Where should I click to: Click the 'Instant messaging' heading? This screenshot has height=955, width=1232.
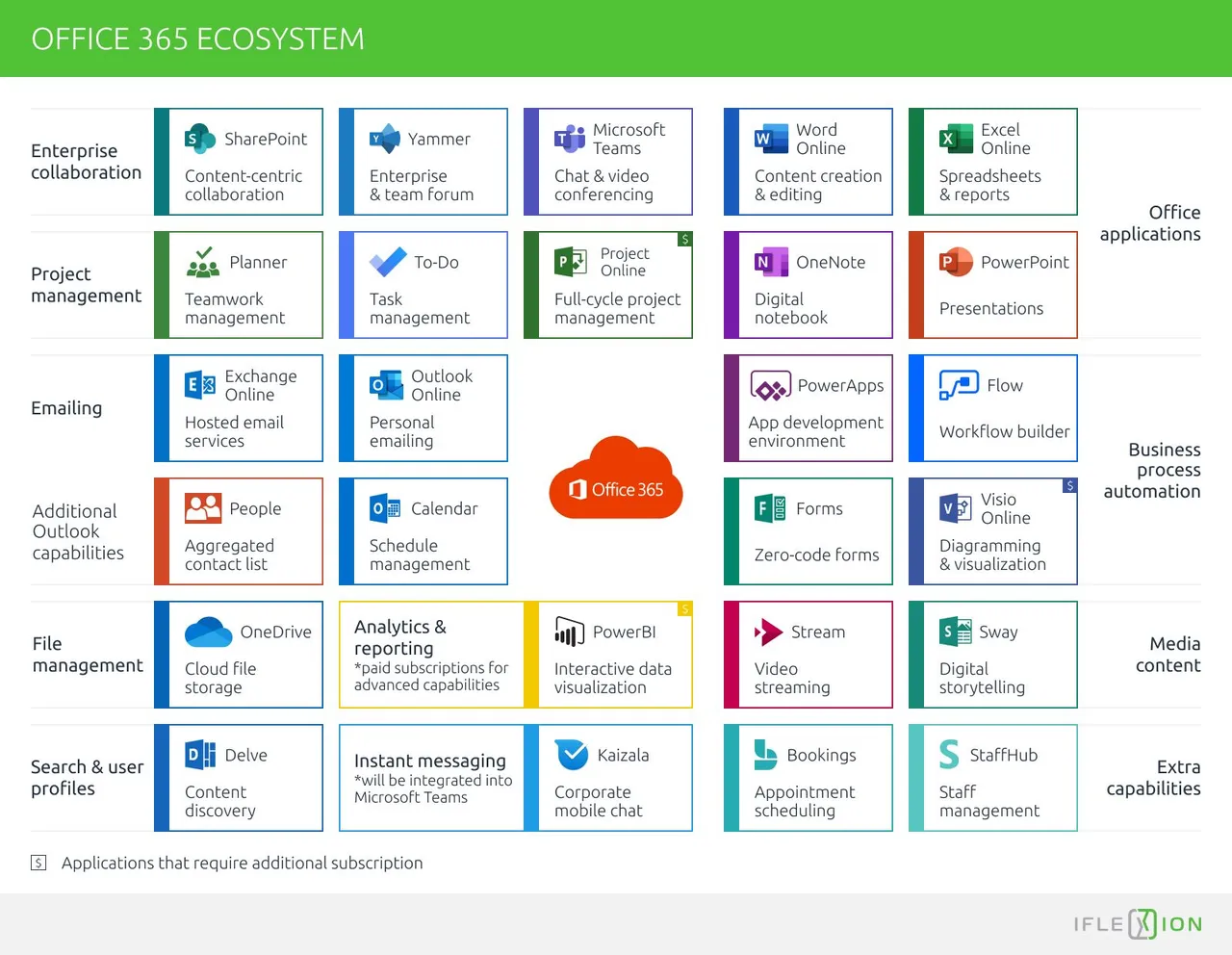429,761
